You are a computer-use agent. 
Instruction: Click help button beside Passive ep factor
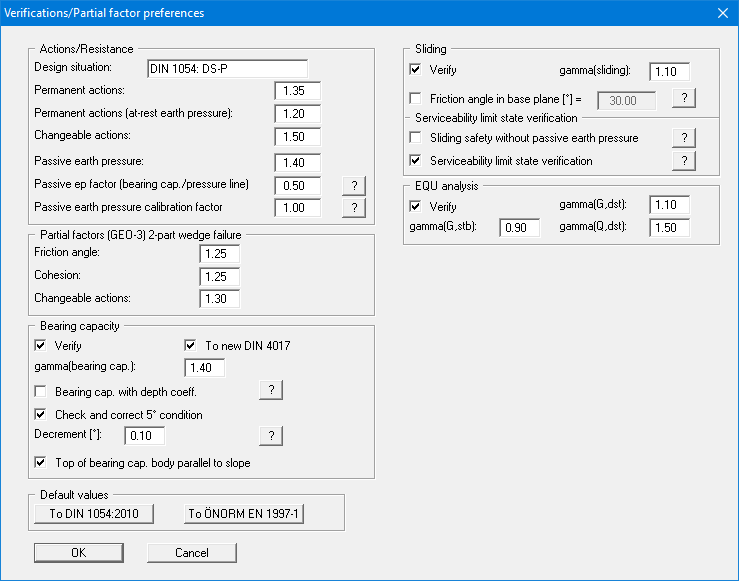pyautogui.click(x=351, y=185)
